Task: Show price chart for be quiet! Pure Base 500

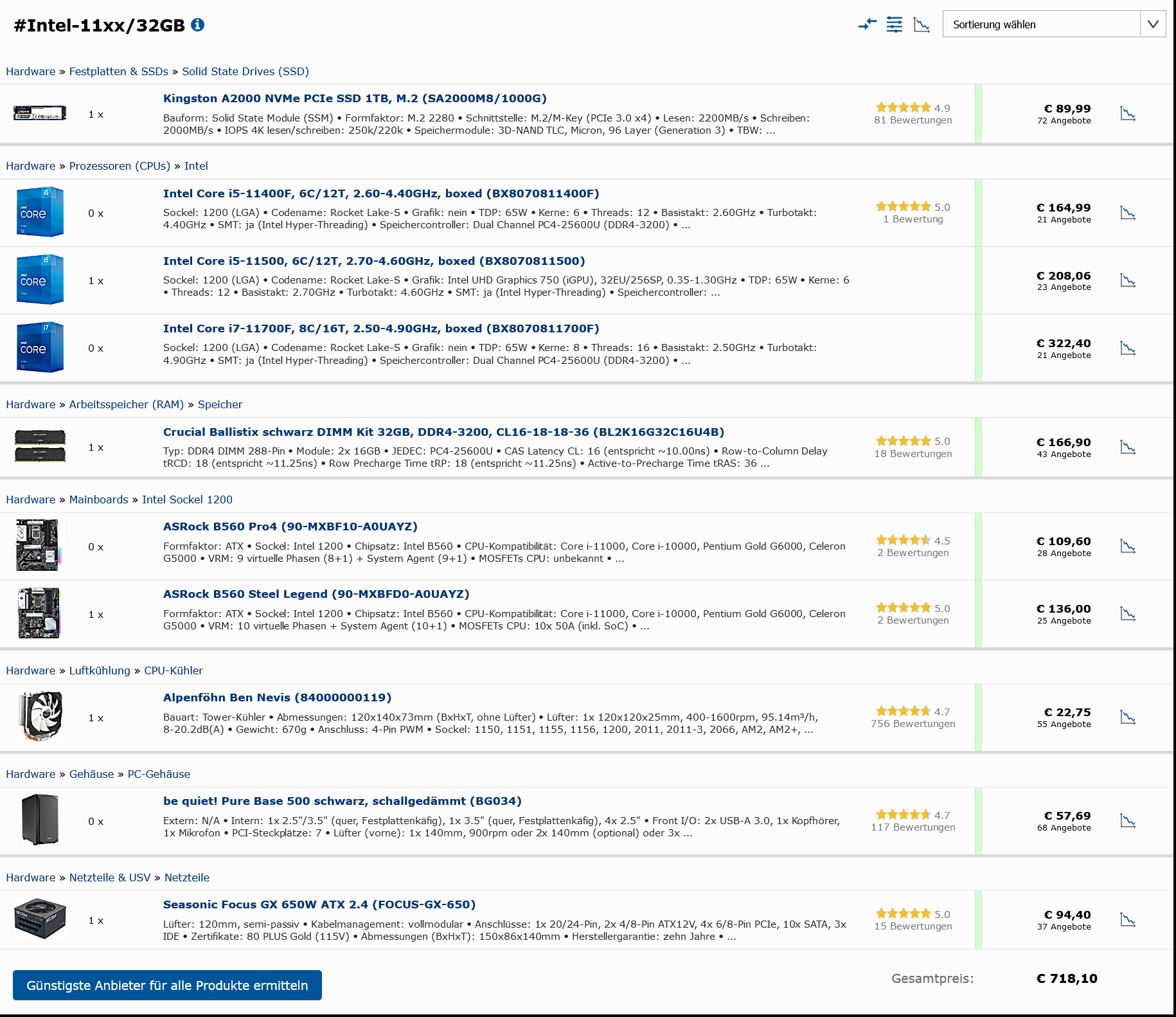Action: tap(1128, 820)
